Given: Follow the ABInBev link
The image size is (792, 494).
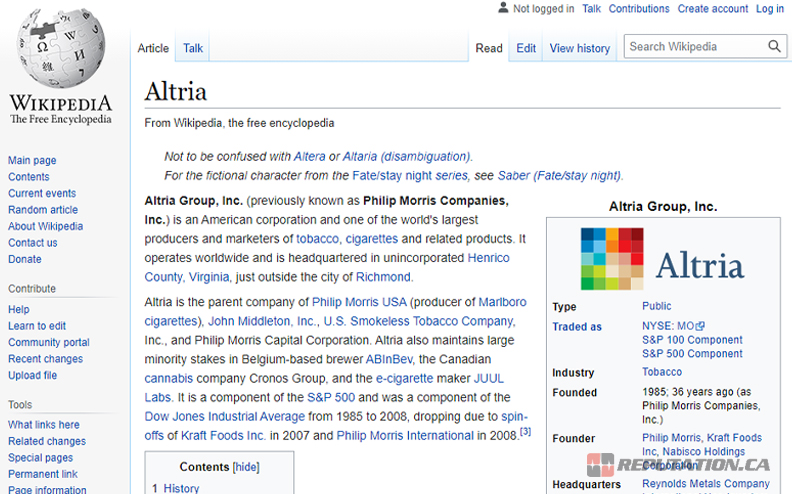Looking at the screenshot, I should (x=389, y=359).
